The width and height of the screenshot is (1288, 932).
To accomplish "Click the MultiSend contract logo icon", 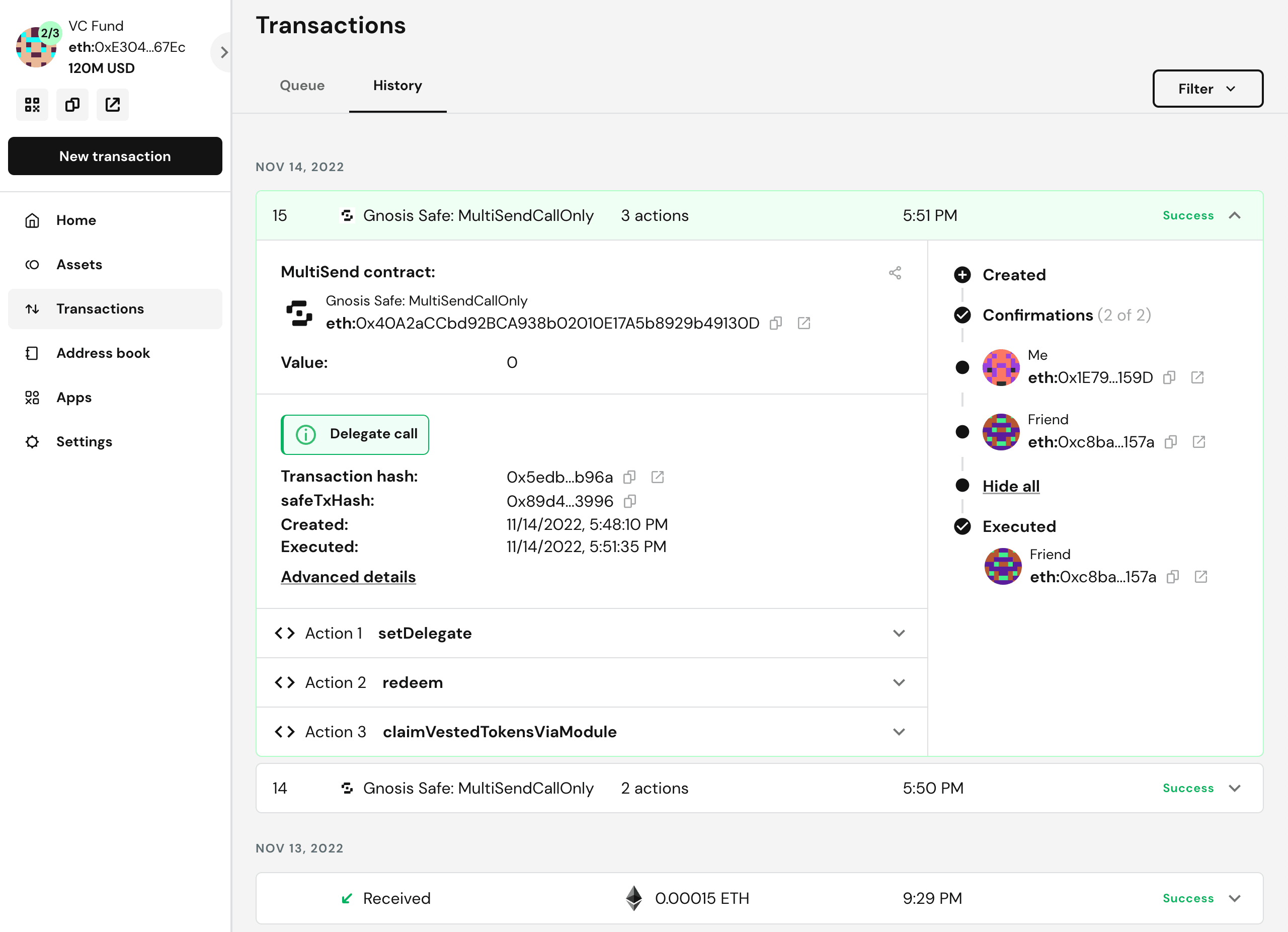I will pos(299,313).
